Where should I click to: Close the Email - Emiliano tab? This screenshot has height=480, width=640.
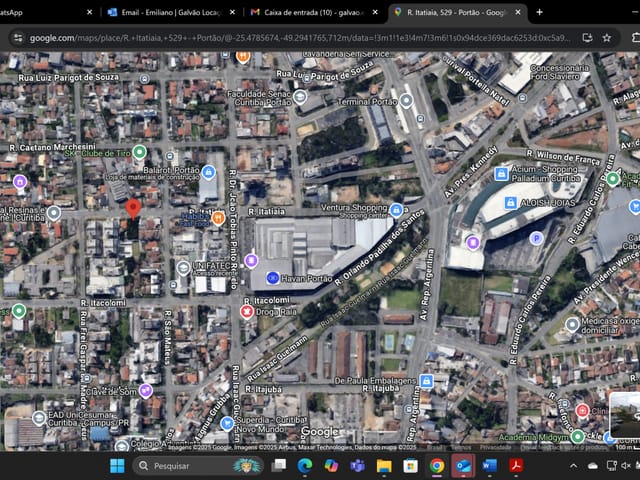(x=232, y=12)
